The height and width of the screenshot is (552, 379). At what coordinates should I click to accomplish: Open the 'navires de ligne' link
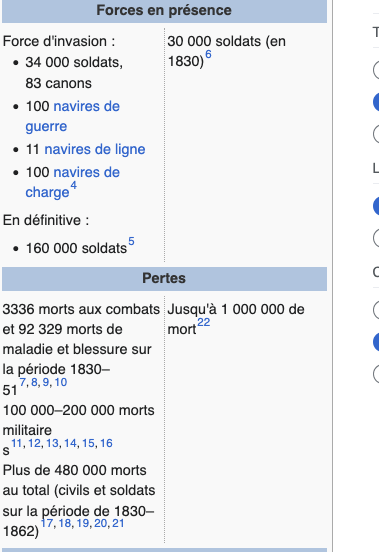(x=95, y=149)
